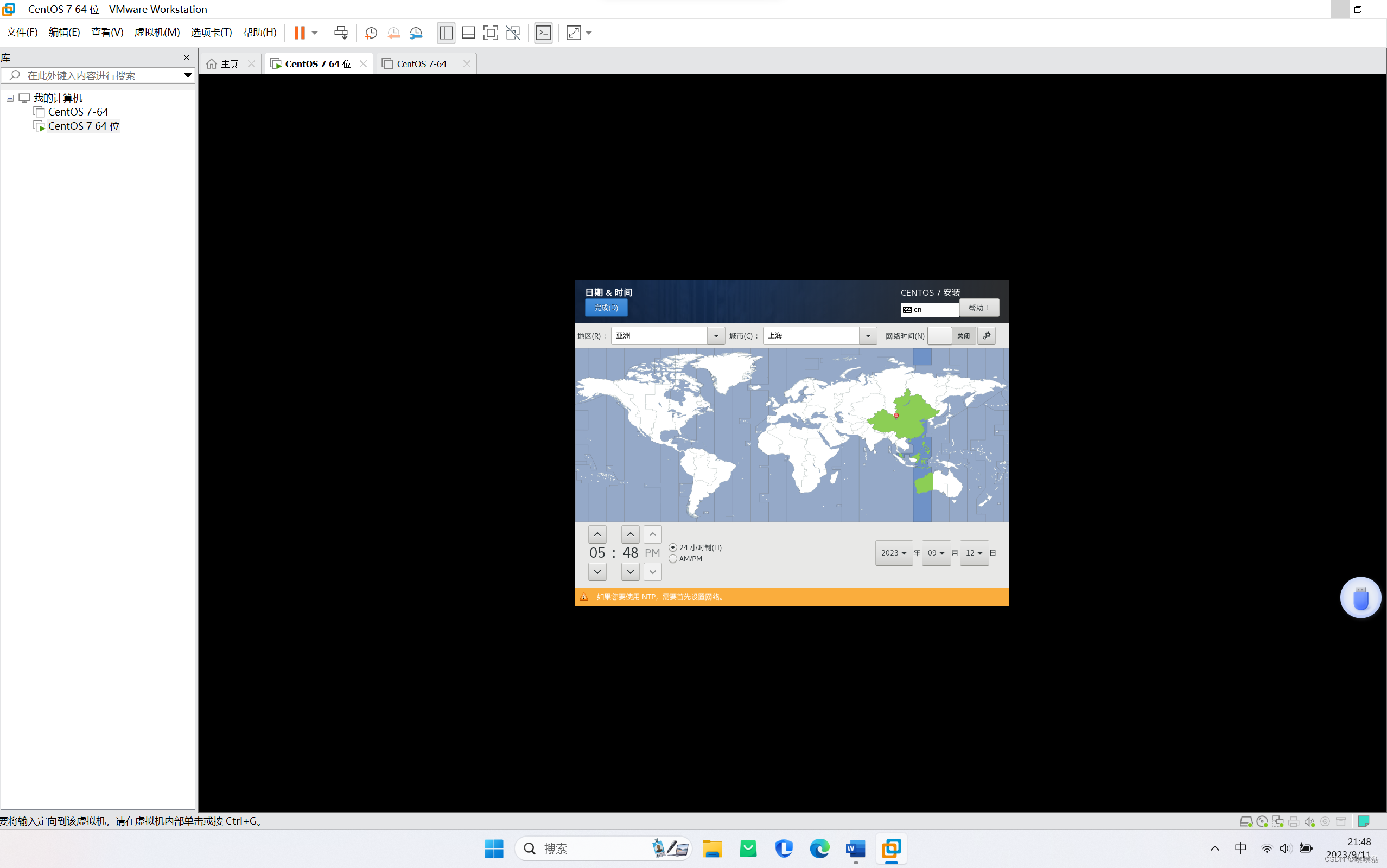Click the 完成(D) done button
This screenshot has width=1387, height=868.
606,308
